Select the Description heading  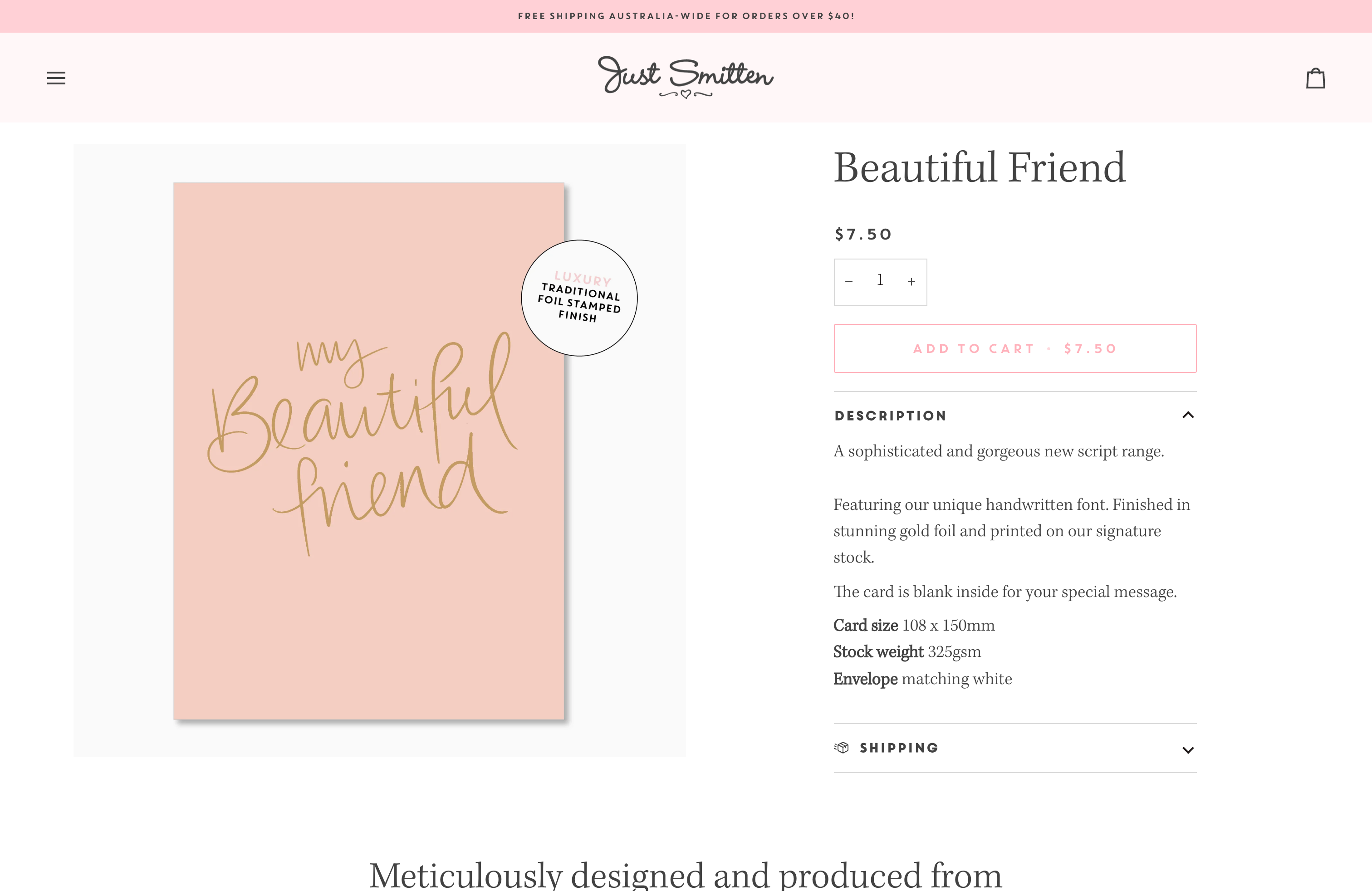tap(890, 415)
